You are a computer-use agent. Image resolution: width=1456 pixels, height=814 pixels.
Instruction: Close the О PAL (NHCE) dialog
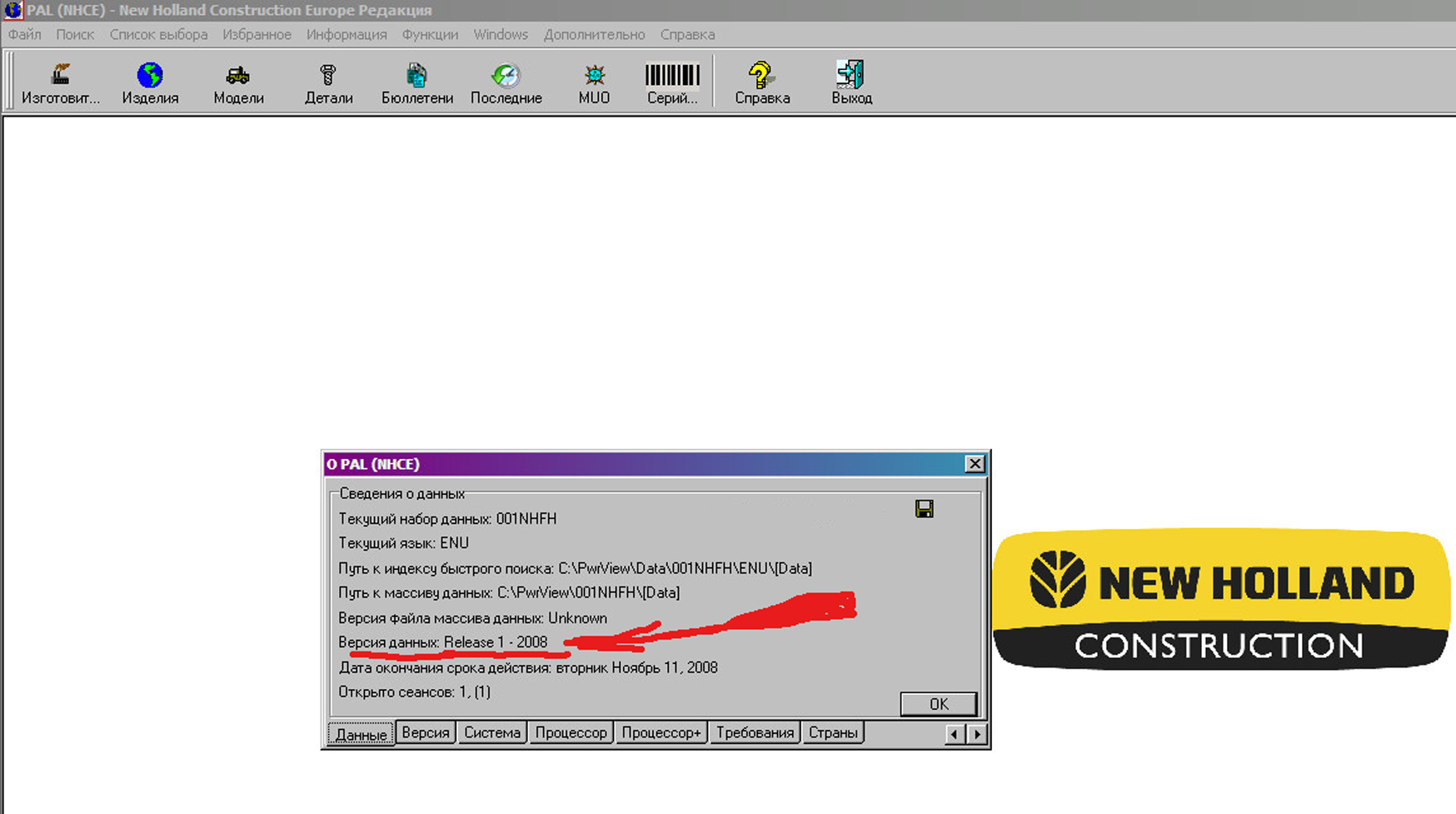(975, 464)
